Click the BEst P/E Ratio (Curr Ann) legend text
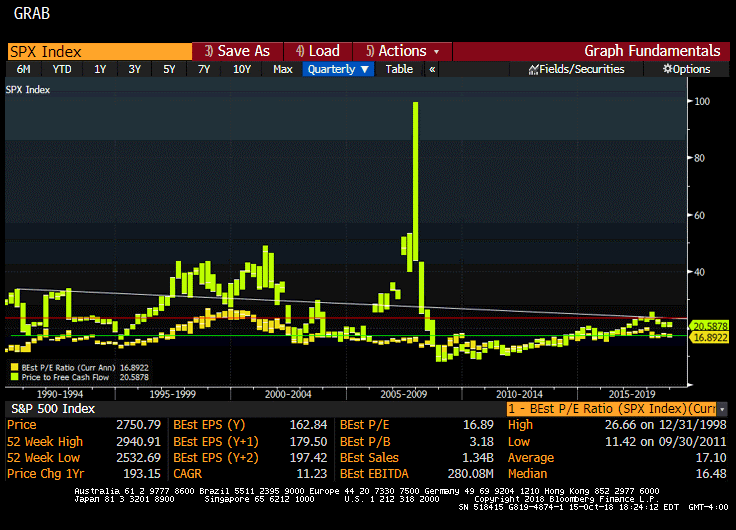 (x=68, y=368)
